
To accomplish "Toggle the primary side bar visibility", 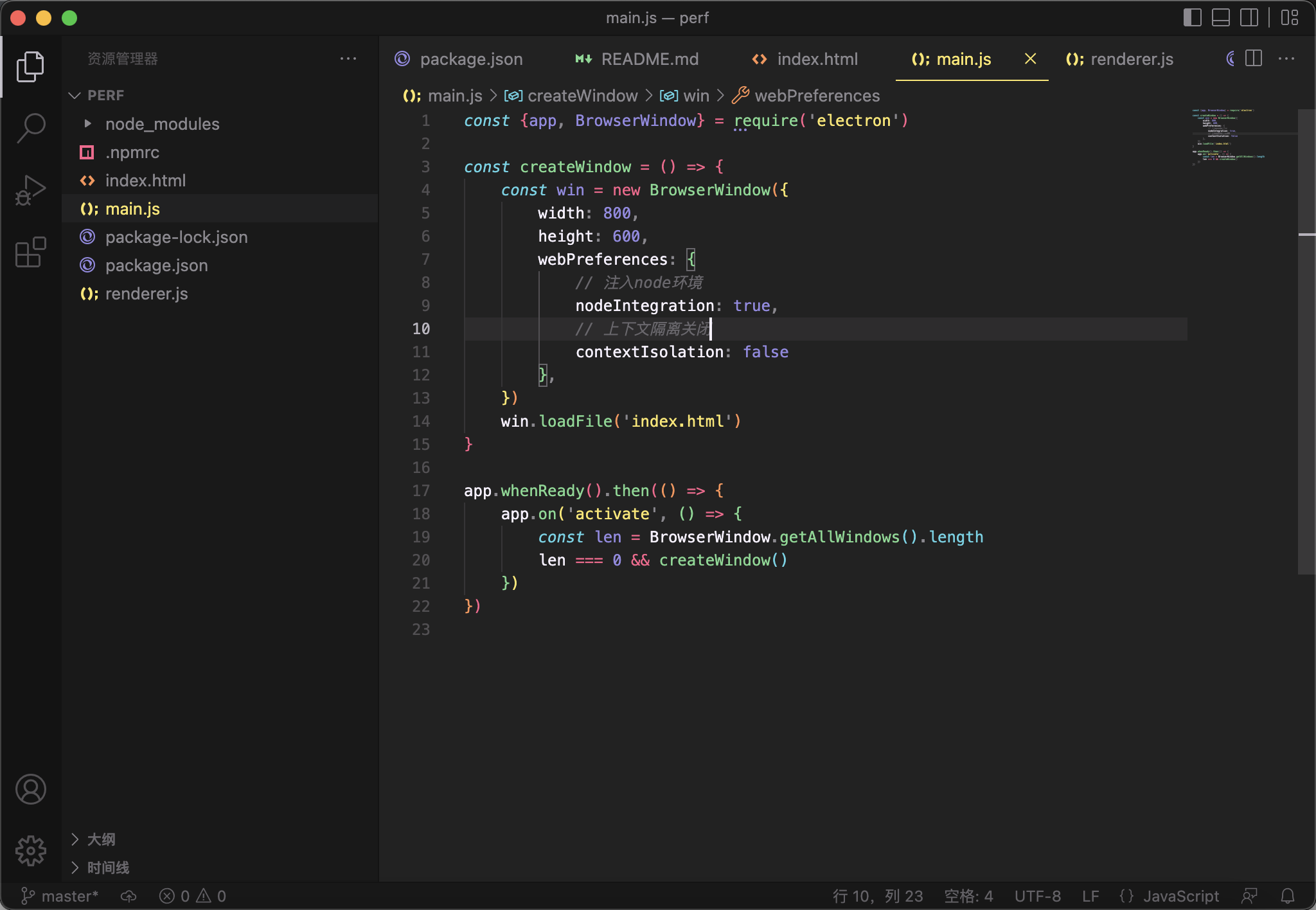I will [1193, 17].
